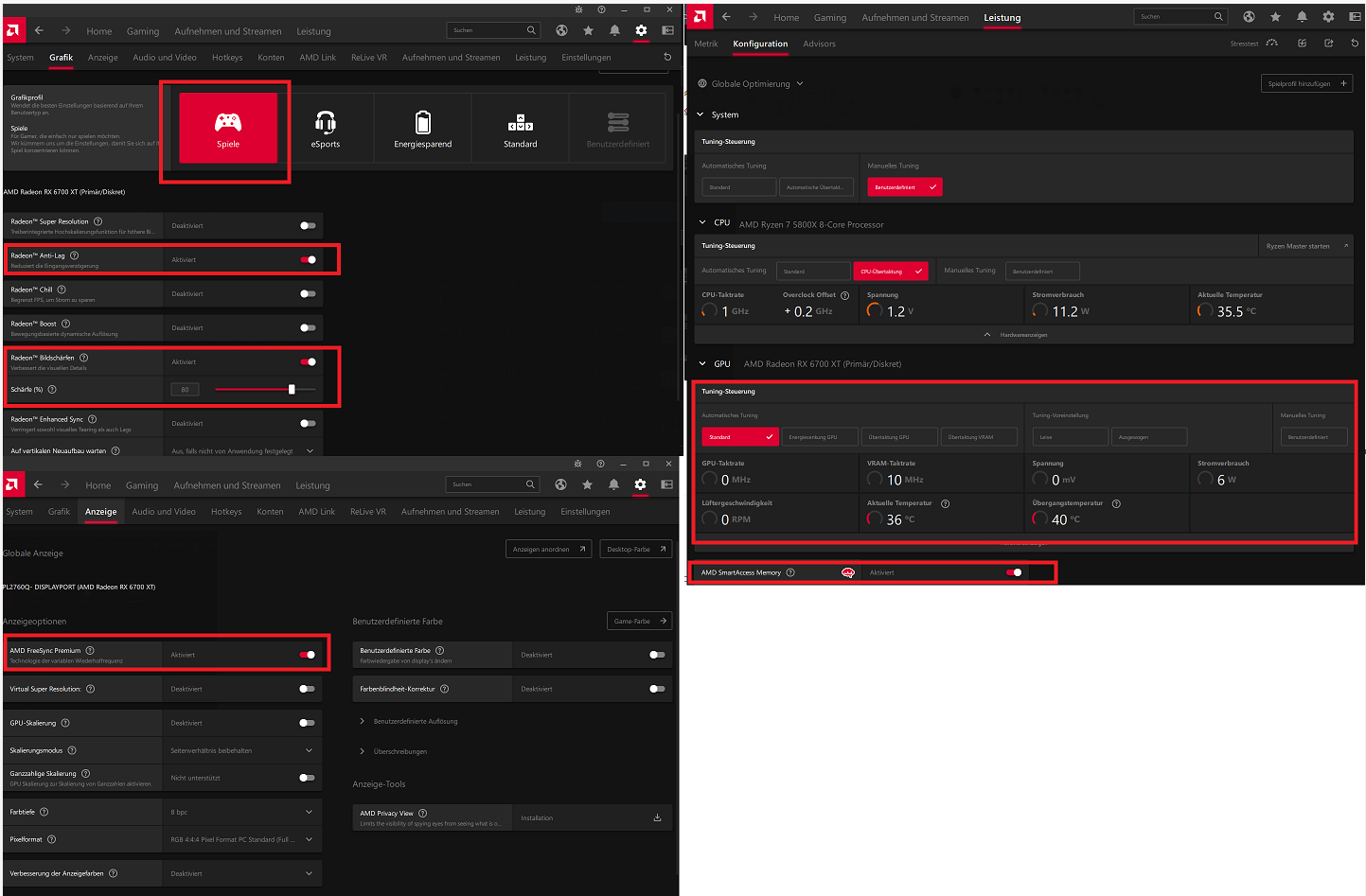
Task: Click the reset arrow icon in the Grafik window
Action: point(667,57)
